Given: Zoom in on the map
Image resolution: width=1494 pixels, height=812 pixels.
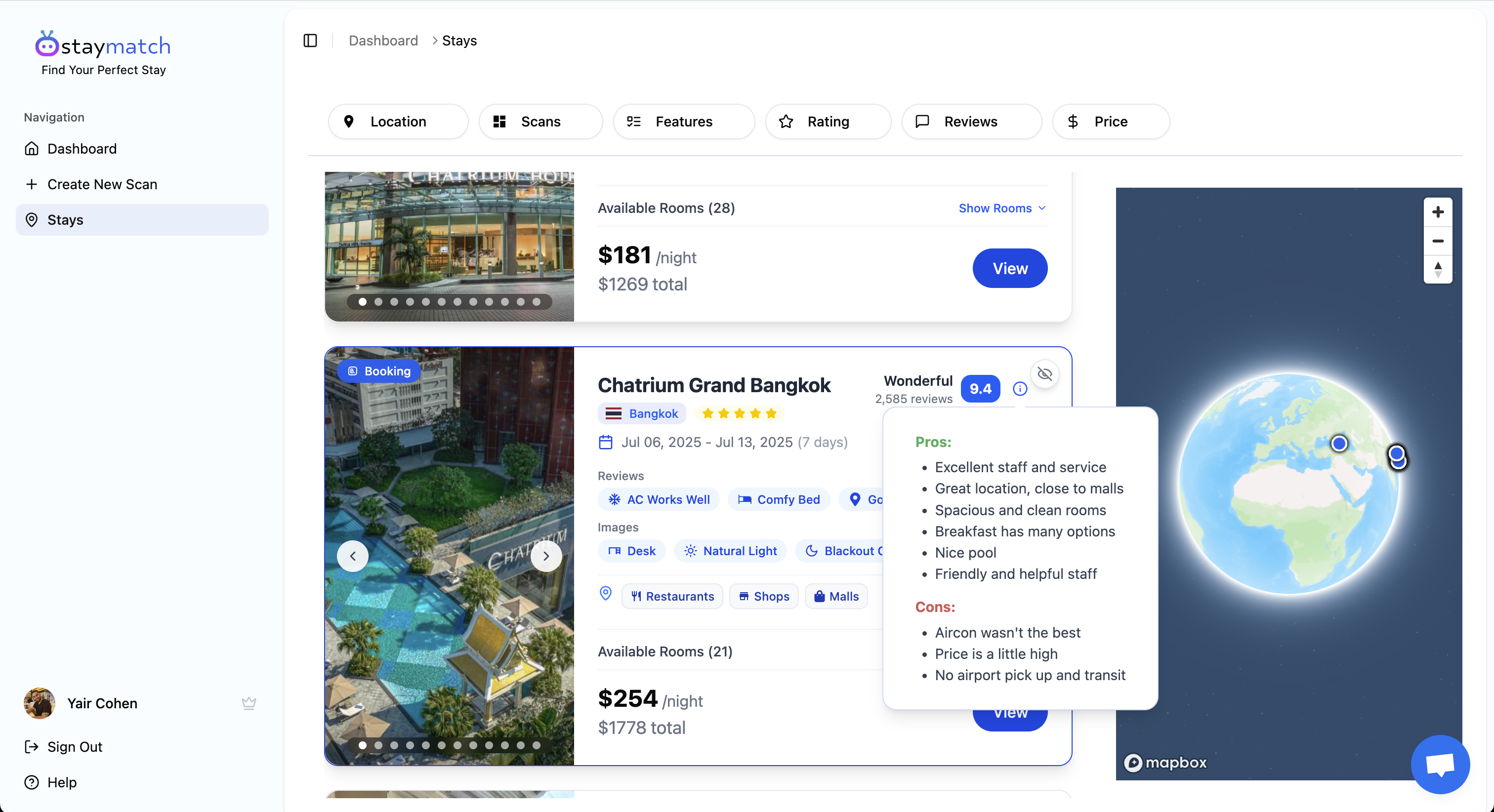Looking at the screenshot, I should (x=1438, y=212).
